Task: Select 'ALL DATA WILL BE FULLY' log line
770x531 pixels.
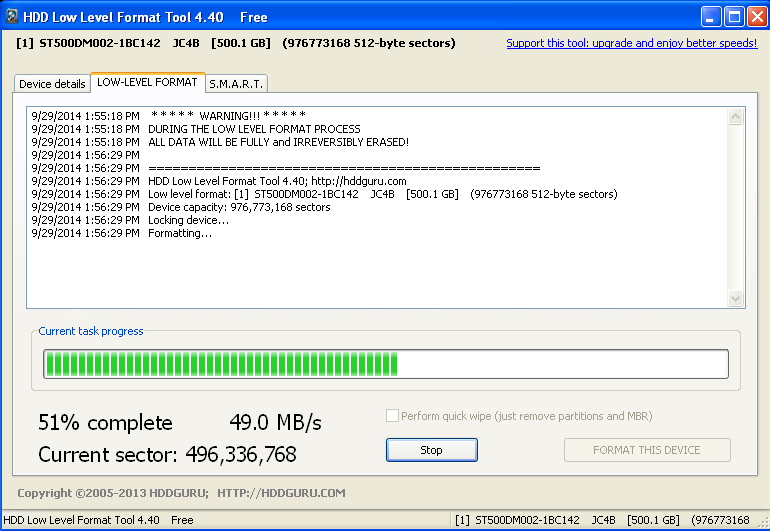Action: [220, 142]
